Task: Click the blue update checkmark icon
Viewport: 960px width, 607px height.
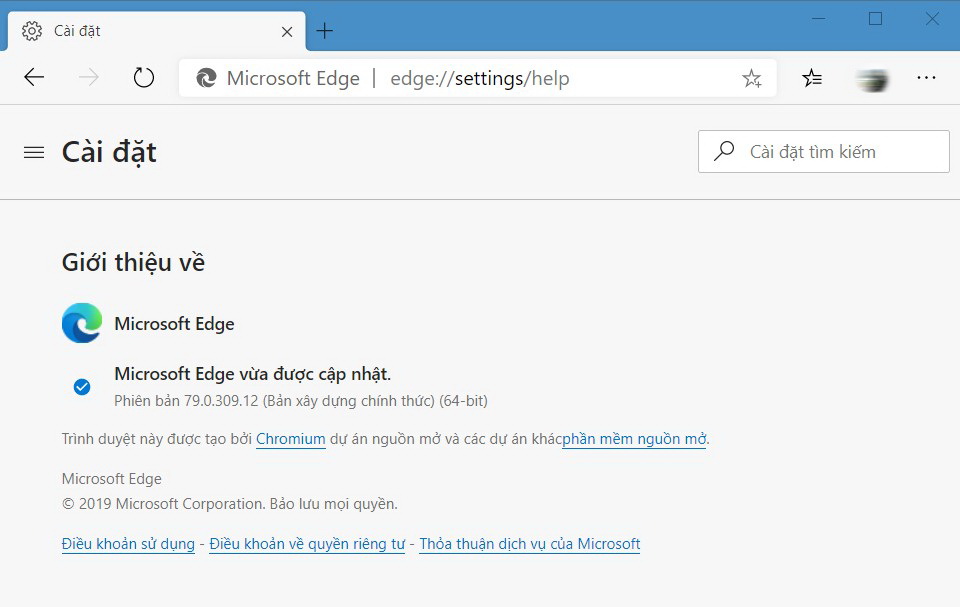Action: 81,387
